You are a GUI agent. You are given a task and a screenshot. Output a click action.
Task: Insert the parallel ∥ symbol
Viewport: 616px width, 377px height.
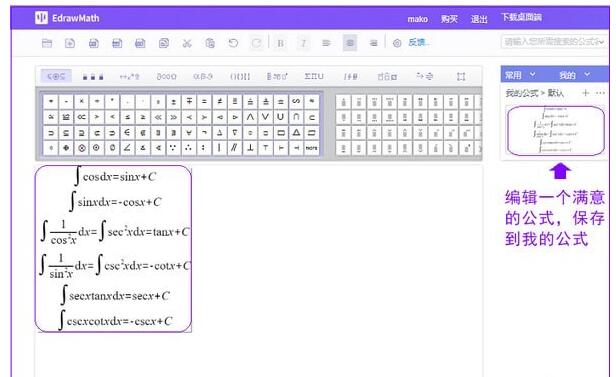pos(235,148)
